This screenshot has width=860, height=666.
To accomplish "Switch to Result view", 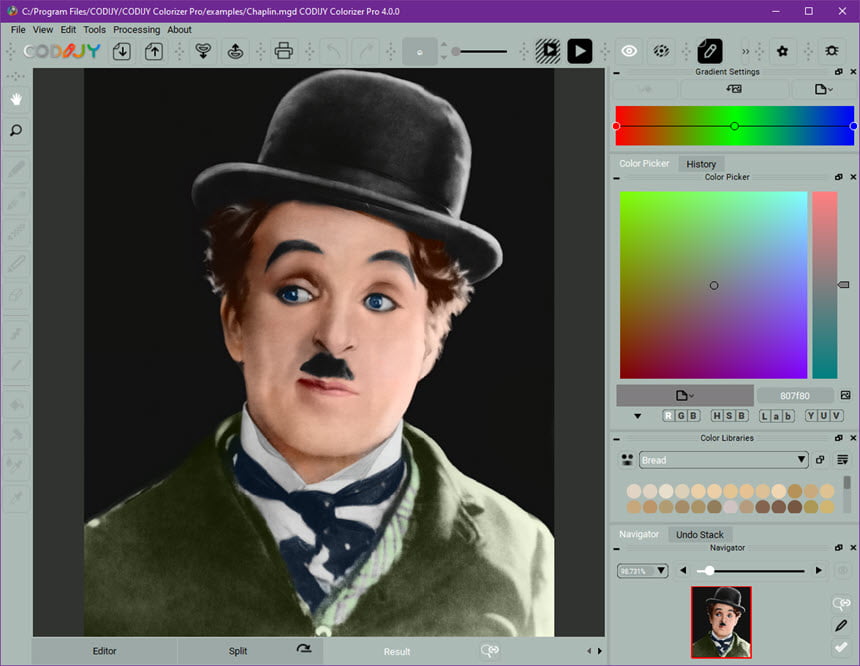I will (397, 652).
